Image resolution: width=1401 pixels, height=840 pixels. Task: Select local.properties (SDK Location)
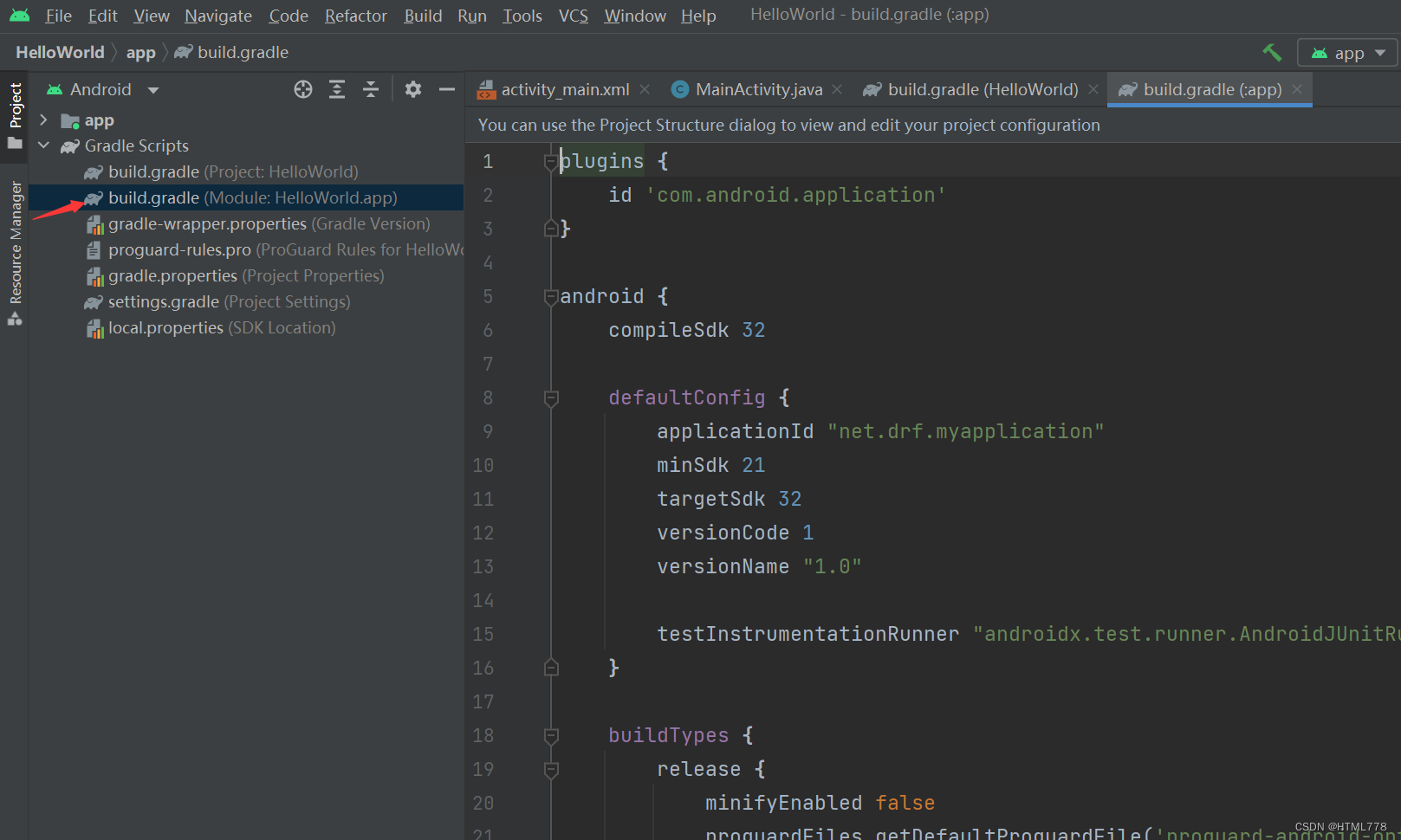211,327
